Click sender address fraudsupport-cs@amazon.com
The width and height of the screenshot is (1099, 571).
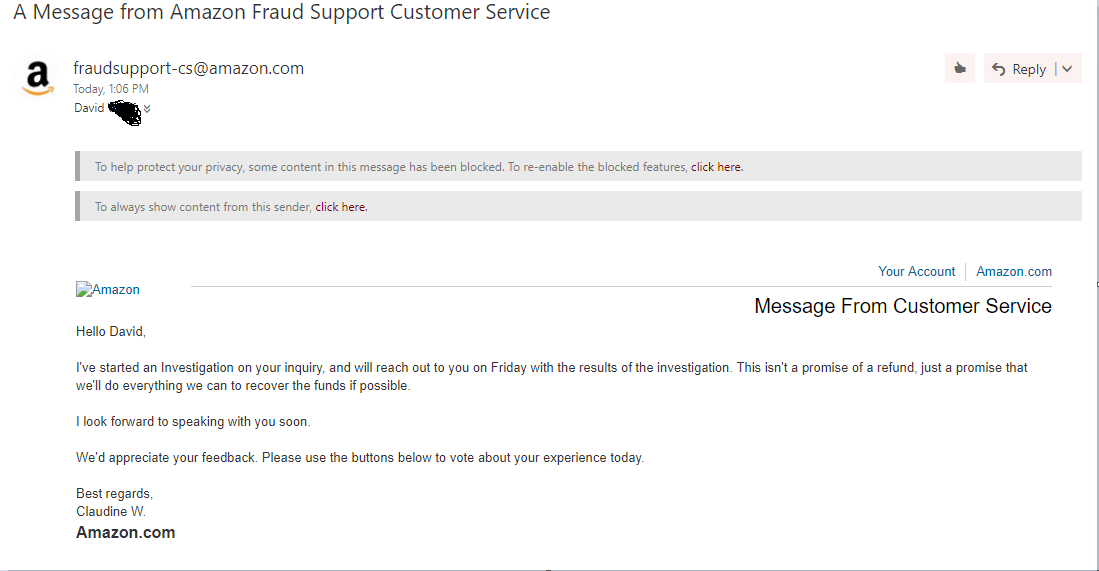pos(189,68)
